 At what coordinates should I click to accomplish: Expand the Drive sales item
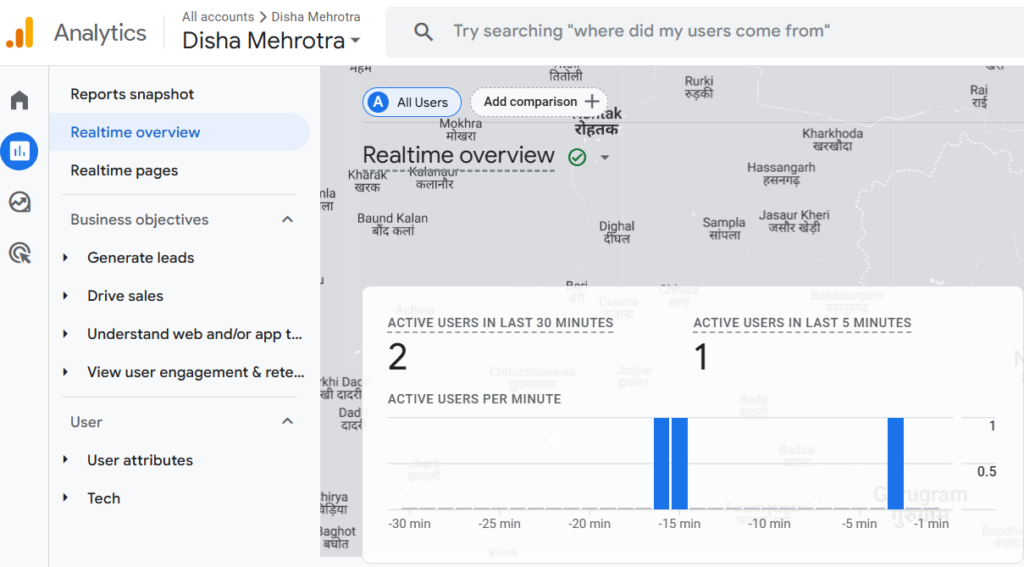click(x=66, y=296)
